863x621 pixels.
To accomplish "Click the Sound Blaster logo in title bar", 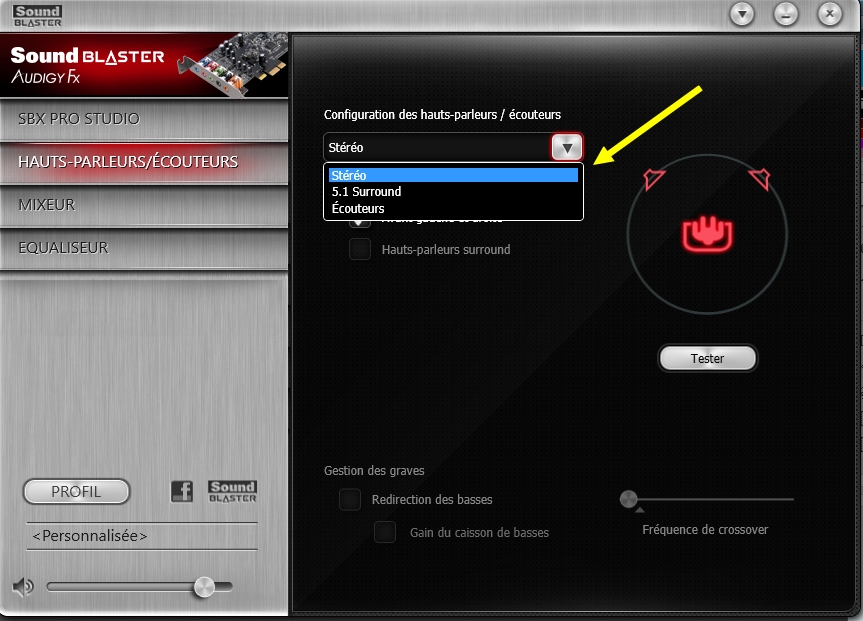I will (x=37, y=17).
